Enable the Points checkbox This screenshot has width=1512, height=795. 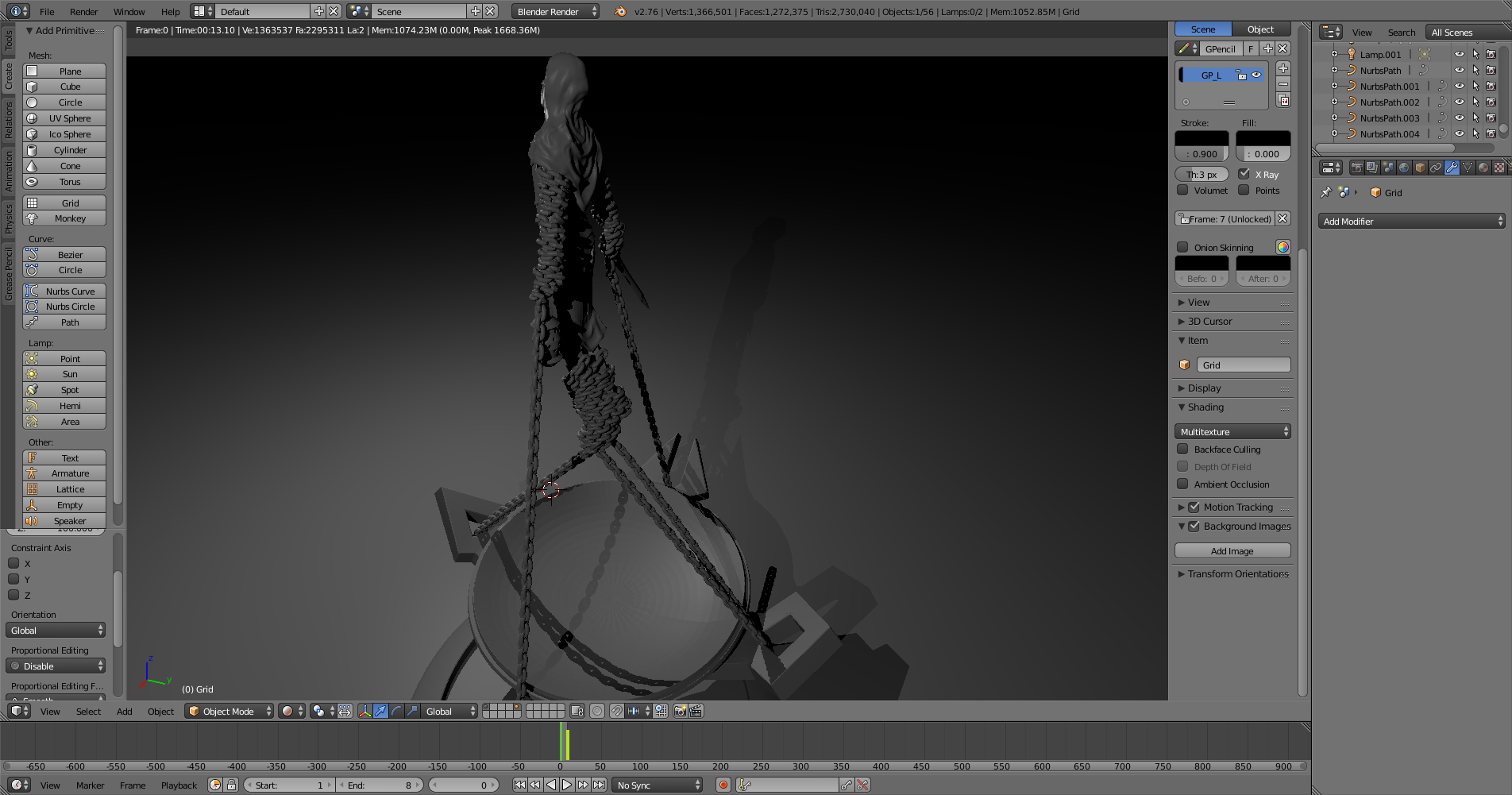pyautogui.click(x=1244, y=190)
